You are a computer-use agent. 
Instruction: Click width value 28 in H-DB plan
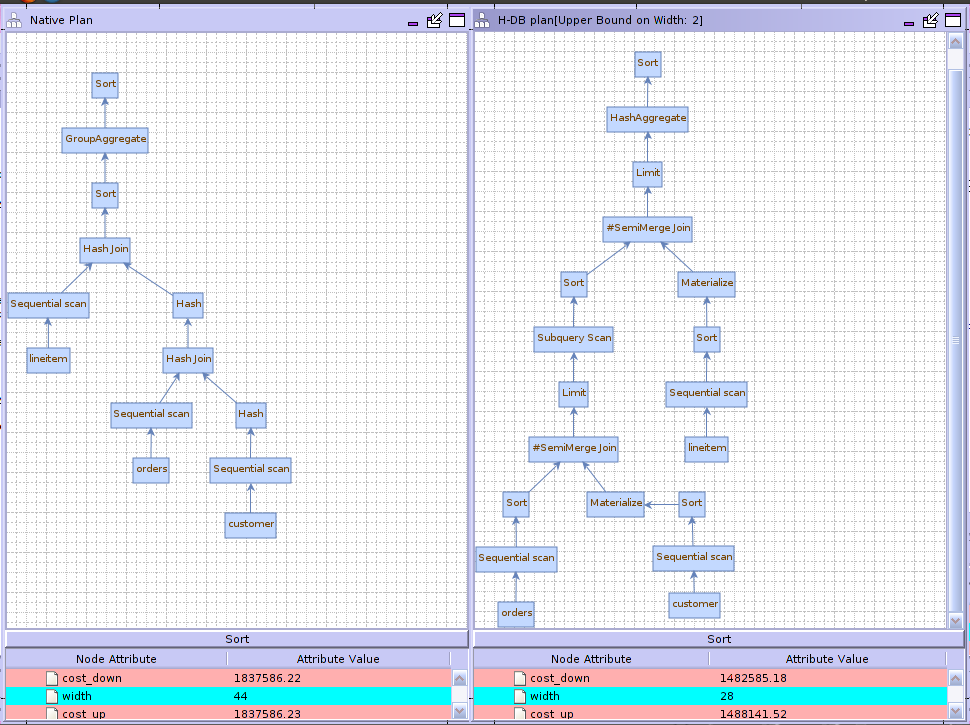pos(727,696)
